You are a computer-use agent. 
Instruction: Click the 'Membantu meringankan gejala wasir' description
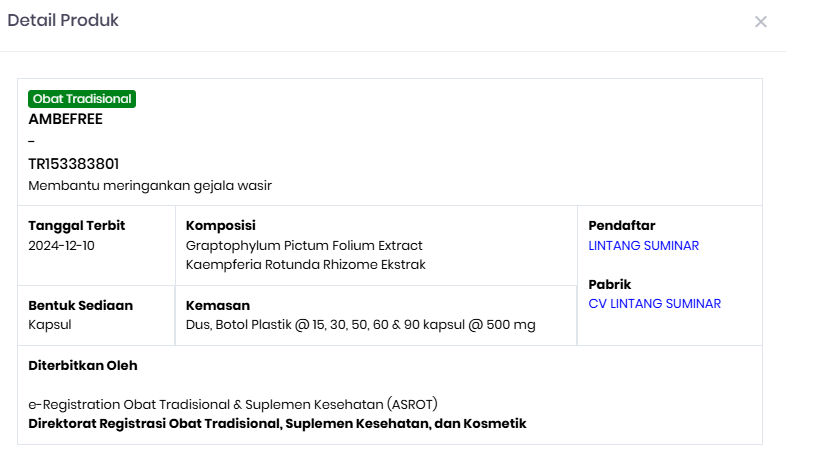(150, 186)
